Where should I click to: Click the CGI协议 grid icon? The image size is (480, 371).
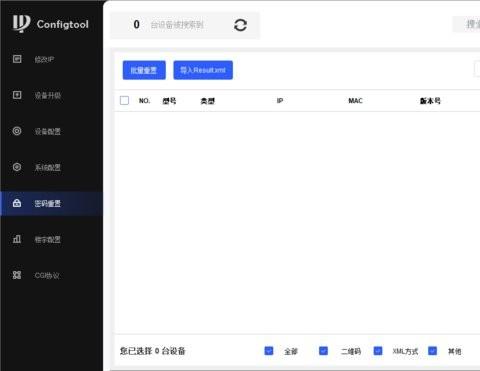[x=17, y=275]
